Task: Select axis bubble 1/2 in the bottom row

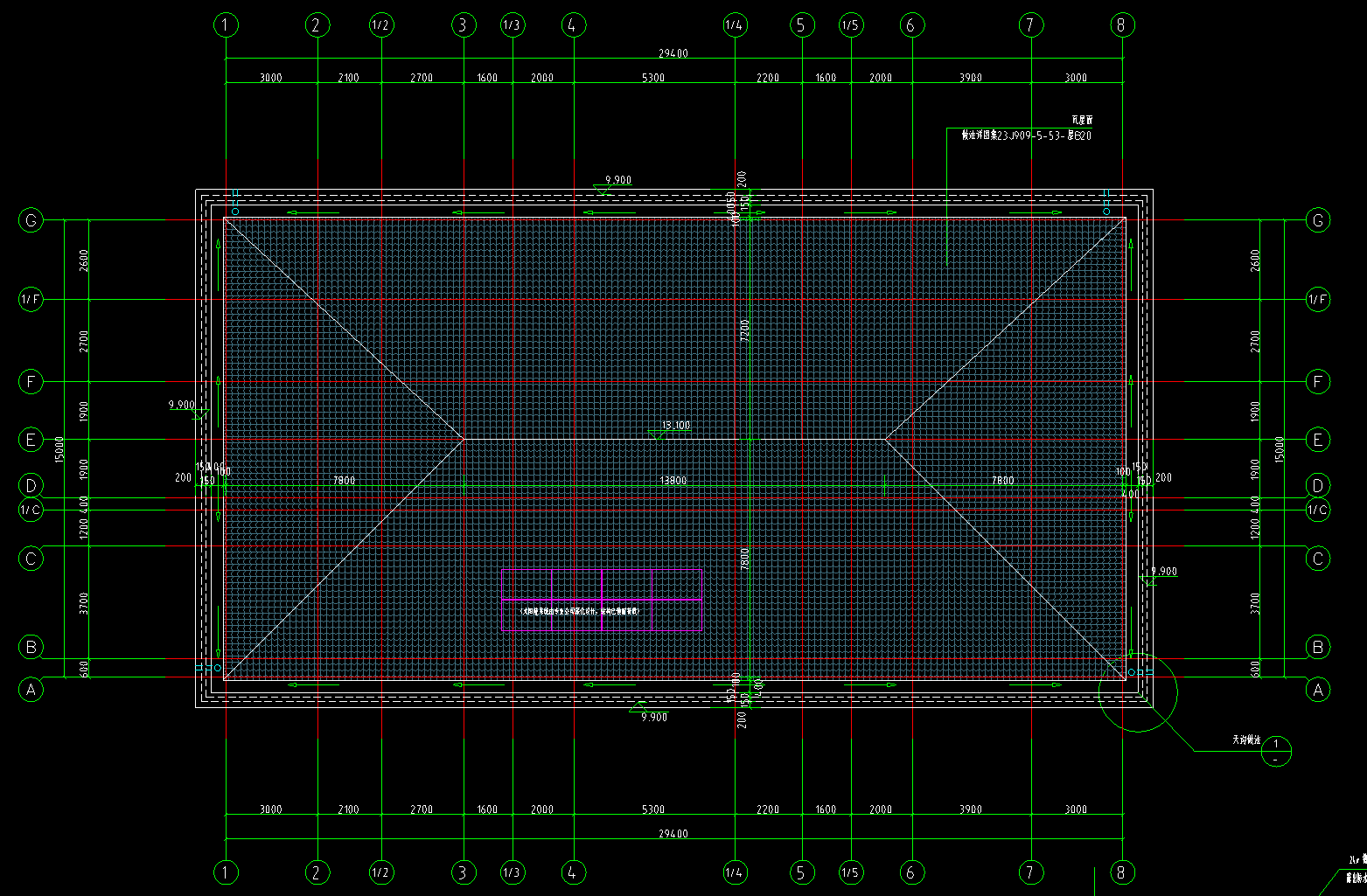Action: 380,872
